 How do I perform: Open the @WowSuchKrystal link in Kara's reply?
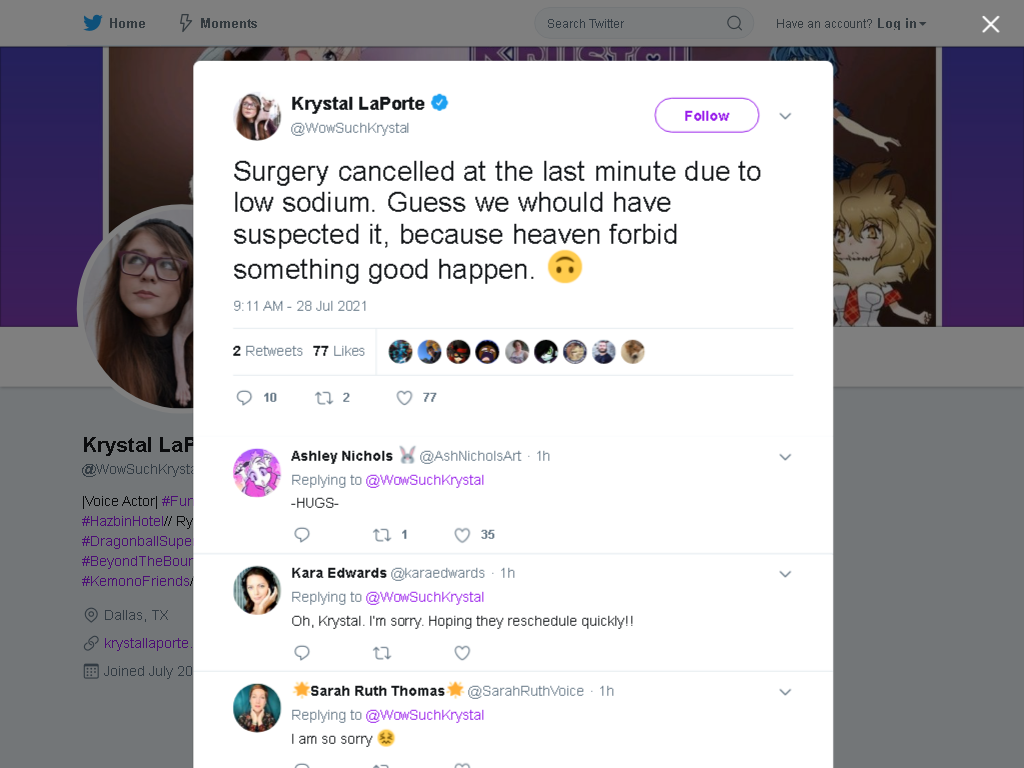pyautogui.click(x=424, y=597)
